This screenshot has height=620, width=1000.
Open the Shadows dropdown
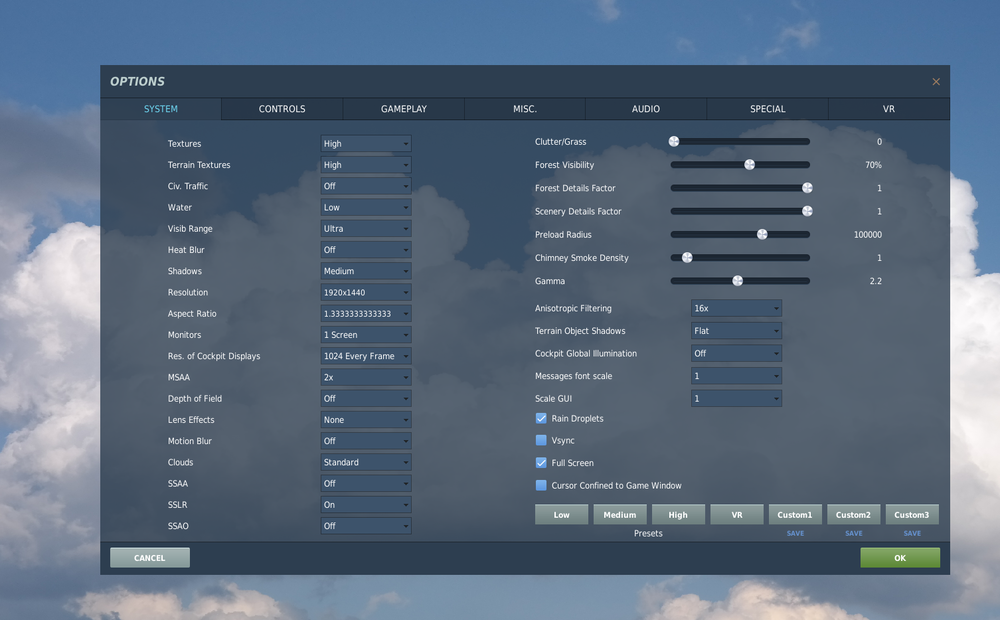(x=365, y=271)
